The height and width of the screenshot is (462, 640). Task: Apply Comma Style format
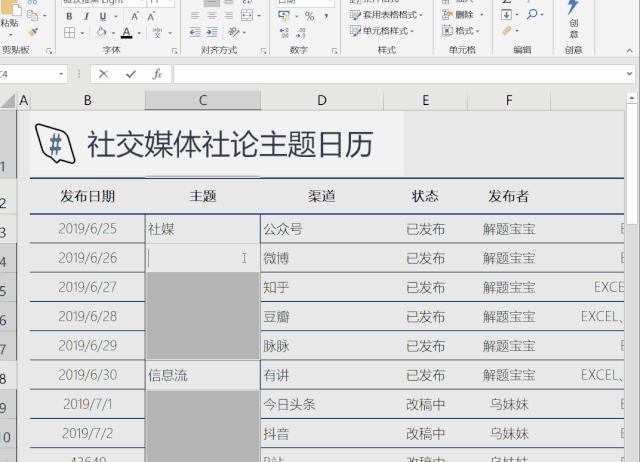326,16
